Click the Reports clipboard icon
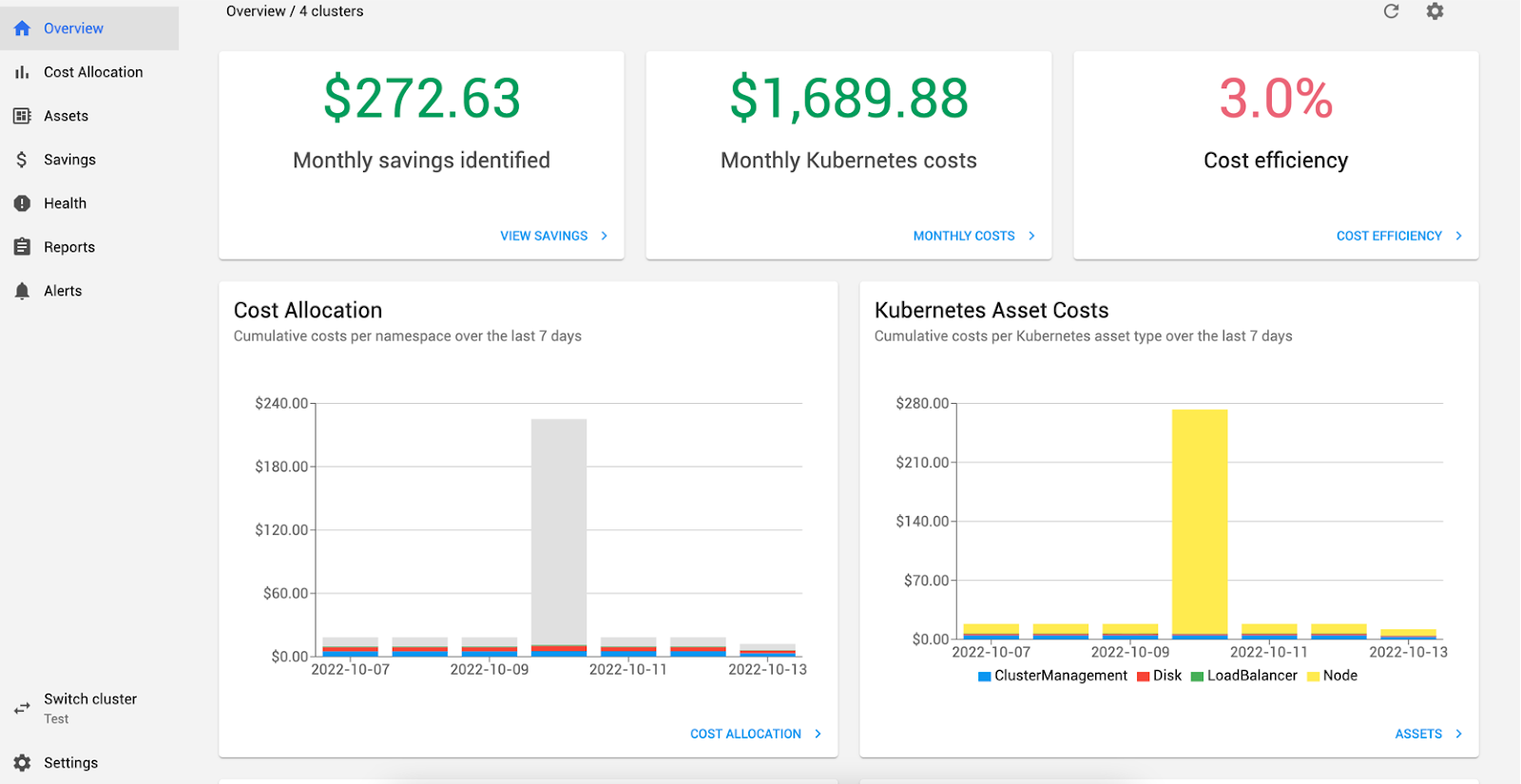 [22, 247]
